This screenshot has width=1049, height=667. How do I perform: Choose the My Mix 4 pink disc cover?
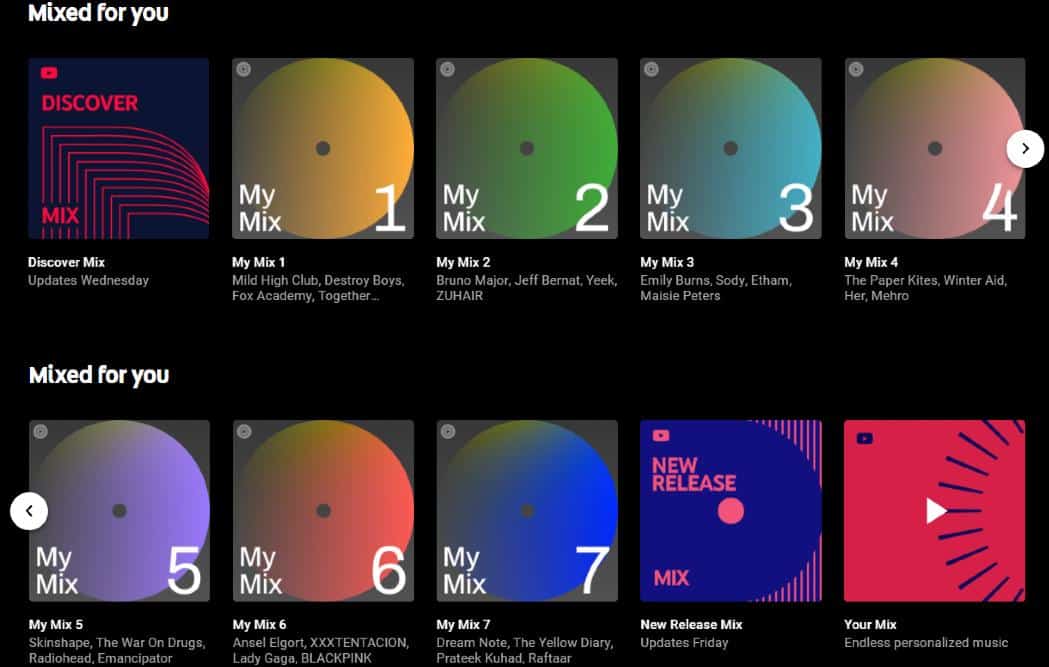coord(935,149)
